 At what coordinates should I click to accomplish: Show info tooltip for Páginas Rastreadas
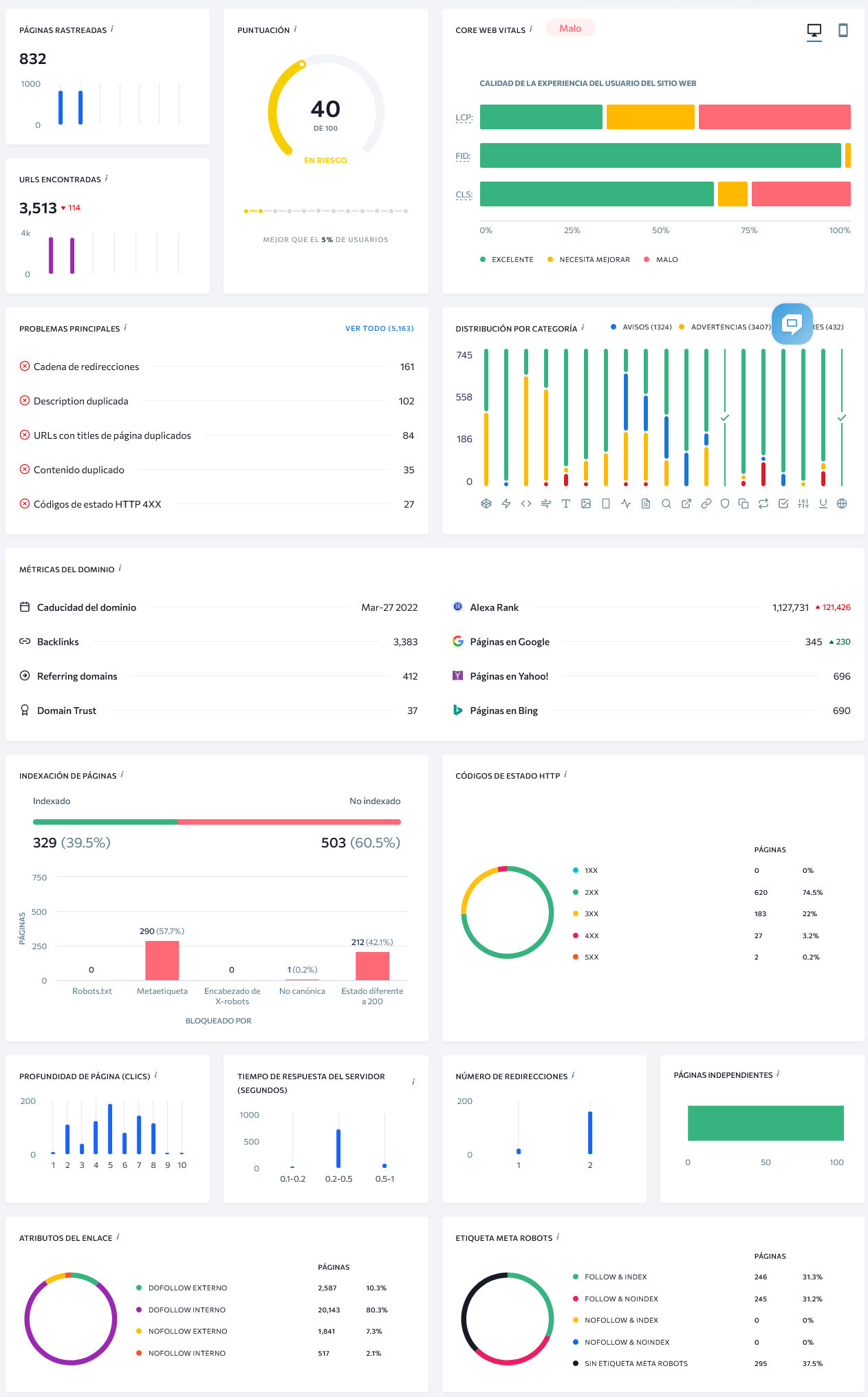point(112,29)
